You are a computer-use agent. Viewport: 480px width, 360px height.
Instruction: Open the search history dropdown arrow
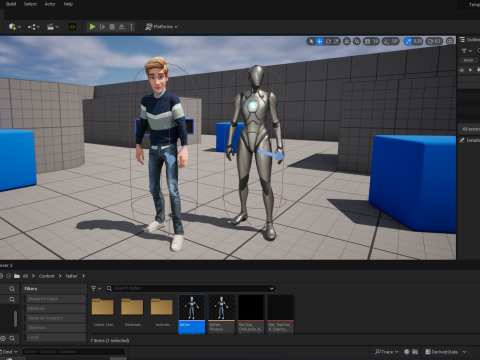point(272,288)
